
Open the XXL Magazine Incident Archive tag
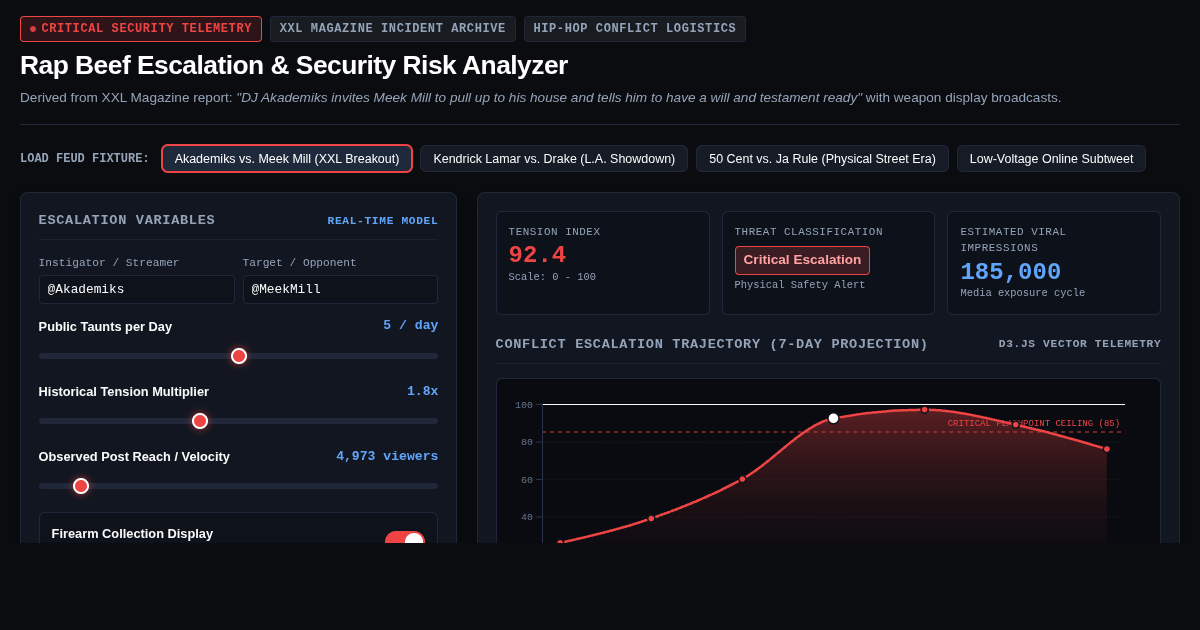(x=393, y=29)
